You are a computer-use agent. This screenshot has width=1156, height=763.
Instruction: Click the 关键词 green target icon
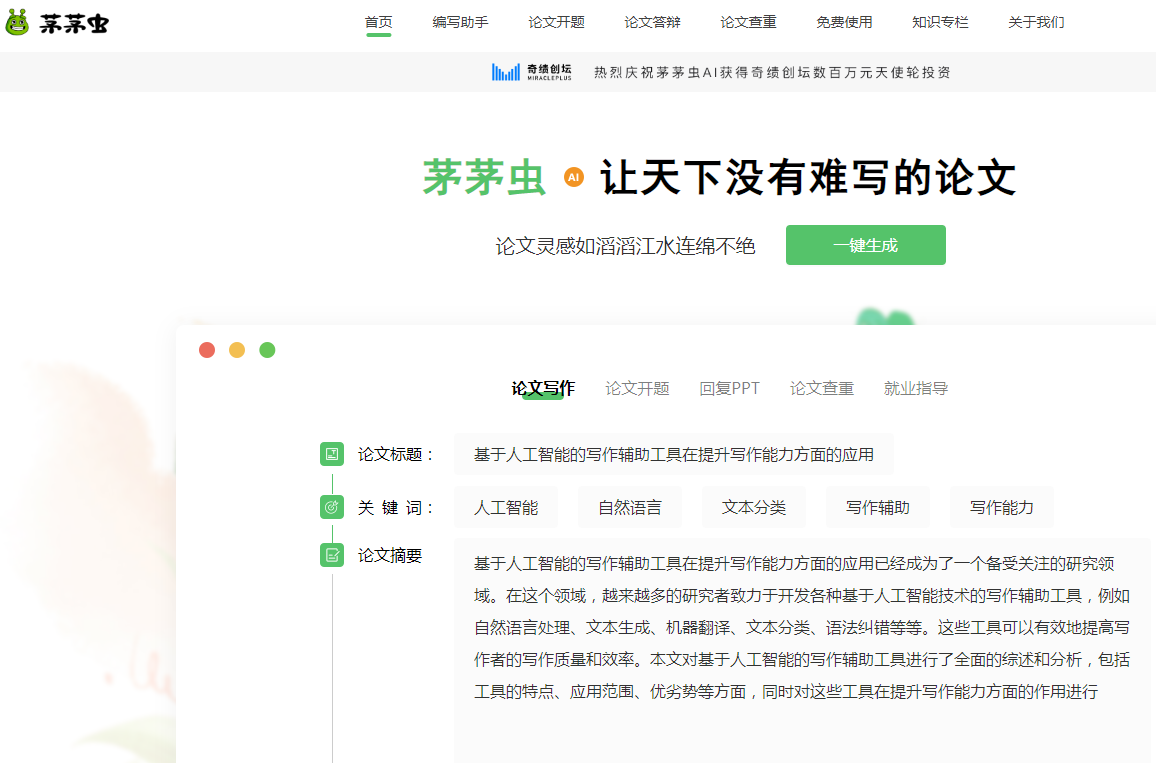[332, 507]
